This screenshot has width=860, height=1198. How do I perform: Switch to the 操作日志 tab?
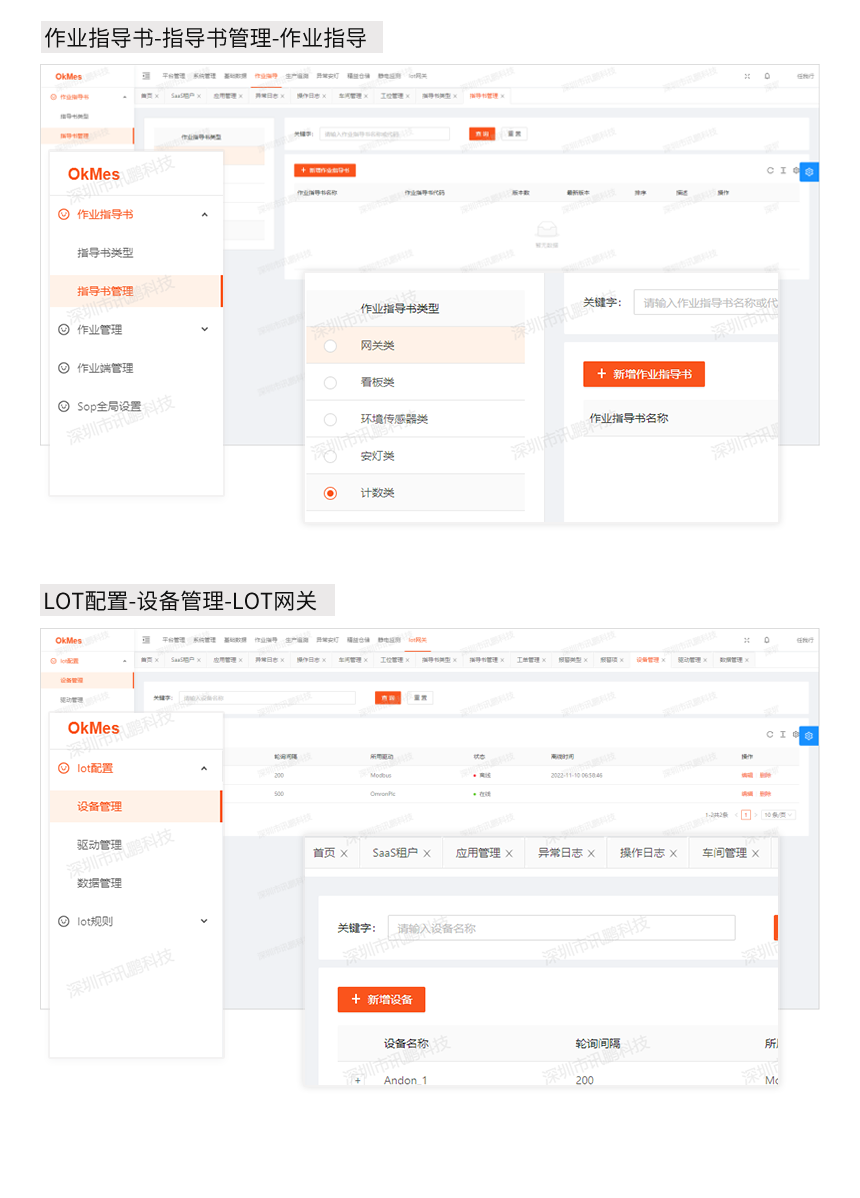638,853
